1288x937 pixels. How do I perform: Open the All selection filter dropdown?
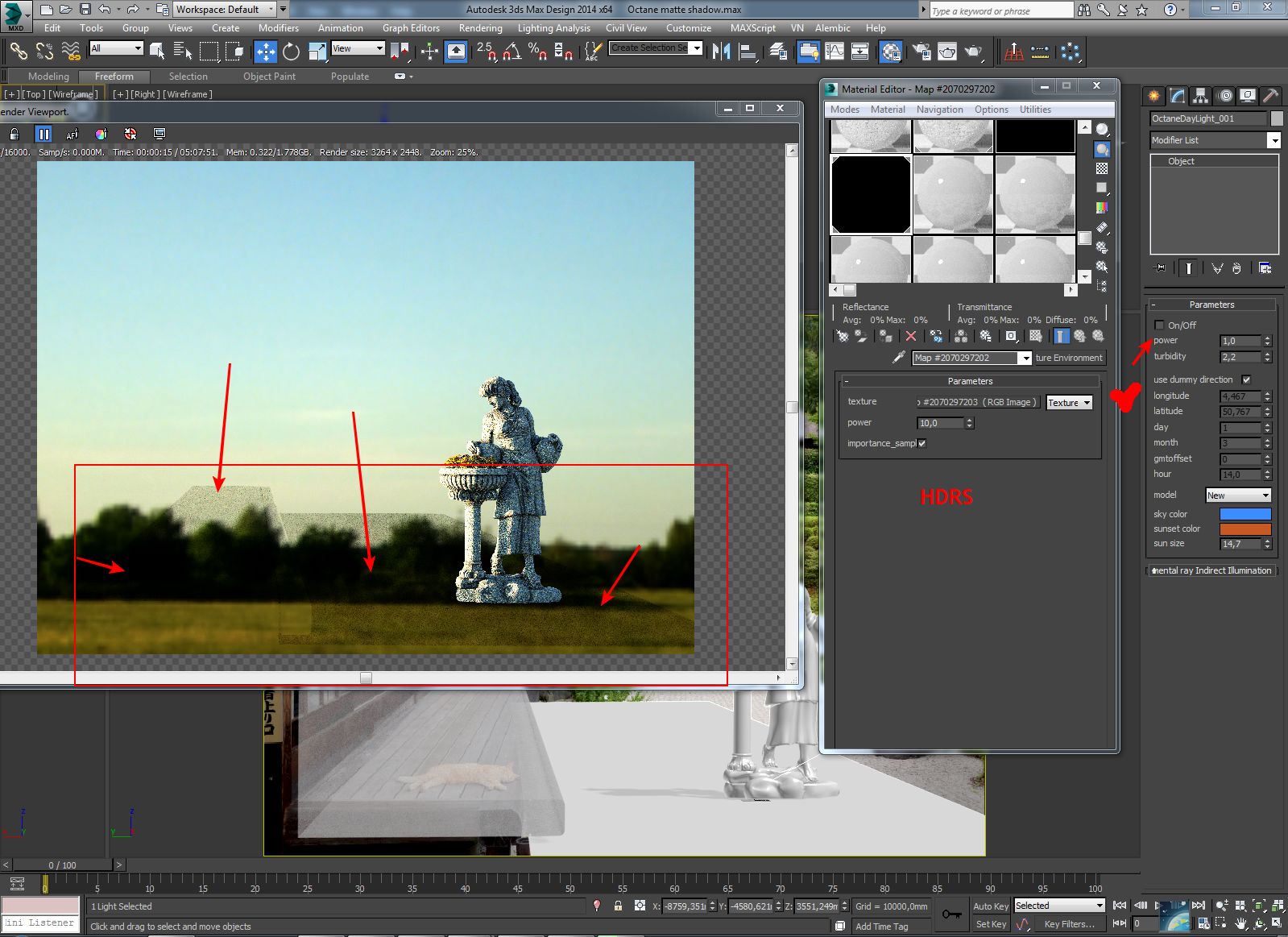coord(116,48)
